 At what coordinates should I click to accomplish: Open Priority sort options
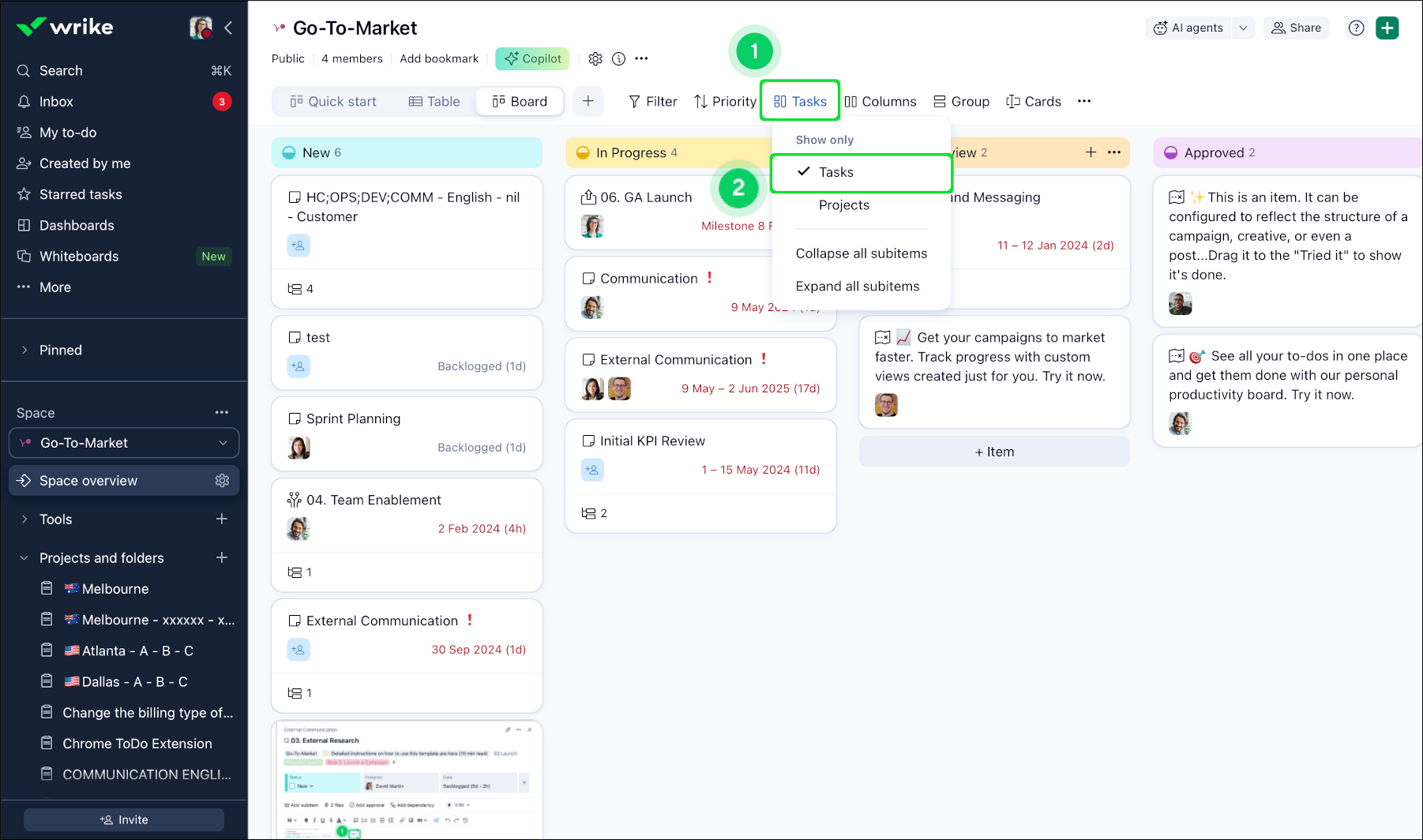tap(725, 101)
